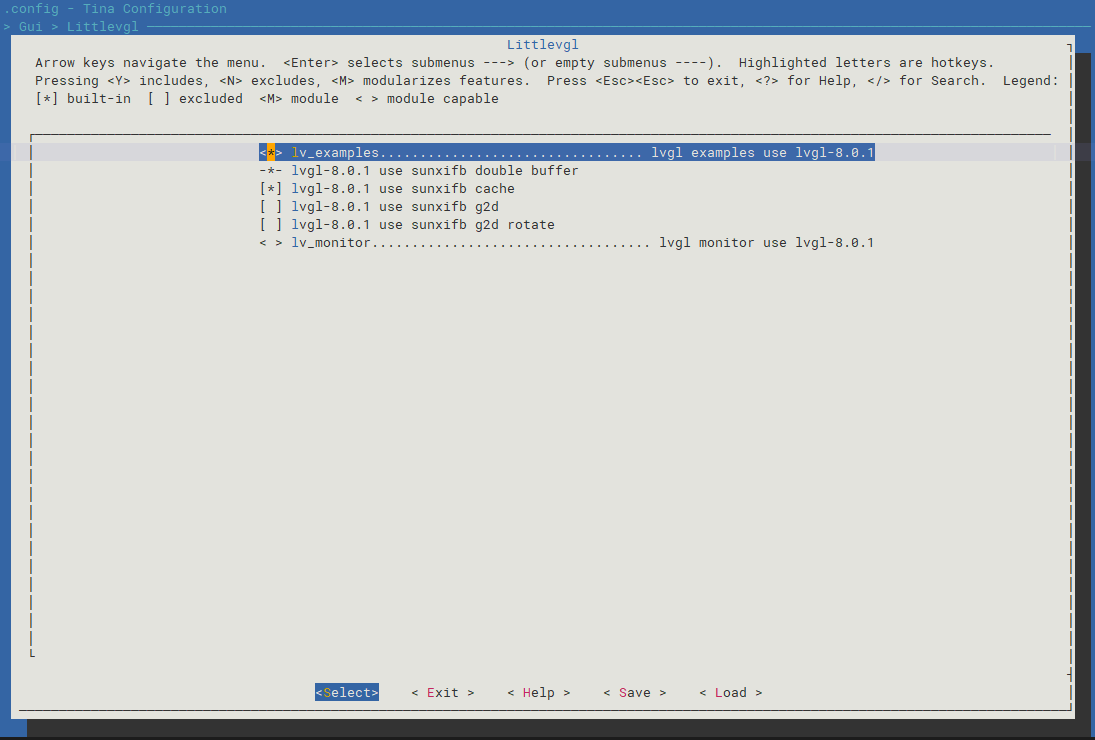This screenshot has height=740, width=1095.
Task: Click the '[*] built-in' legend entry
Action: tap(83, 99)
